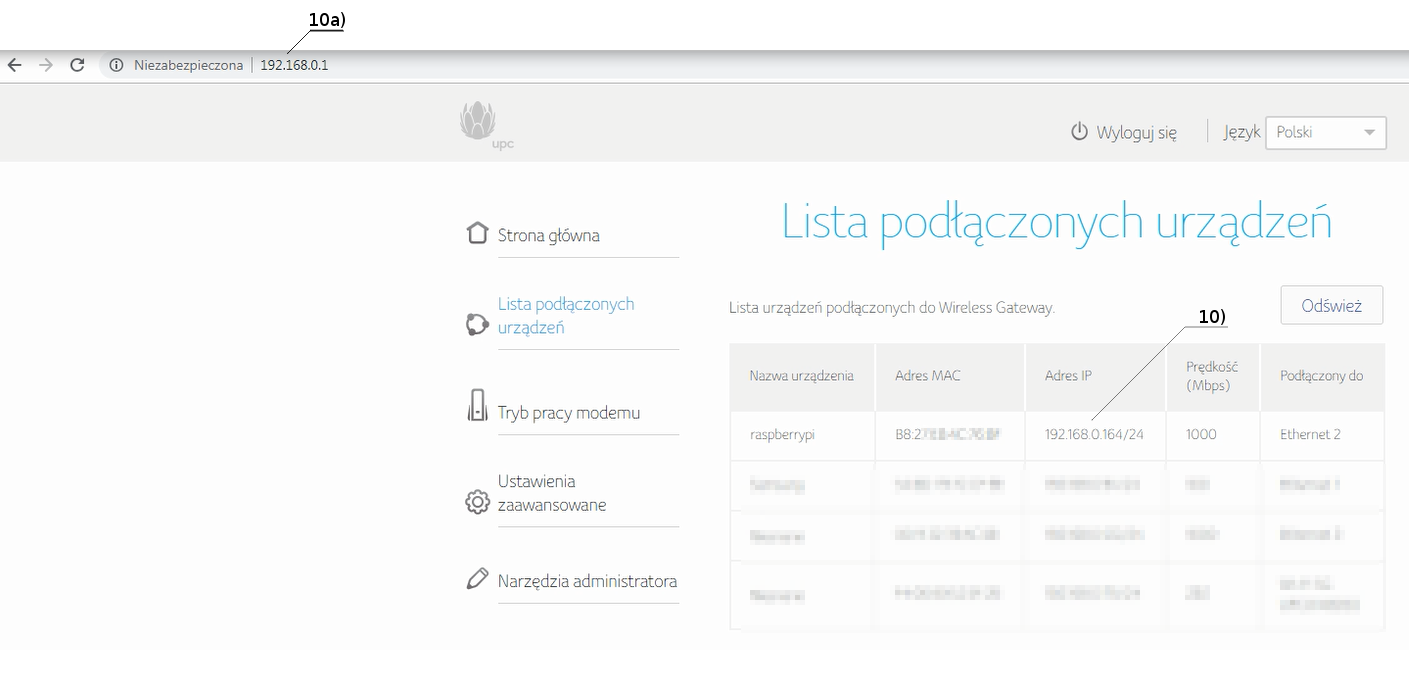Click the browser forward arrow
Viewport: 1409px width, 700px height.
point(45,65)
